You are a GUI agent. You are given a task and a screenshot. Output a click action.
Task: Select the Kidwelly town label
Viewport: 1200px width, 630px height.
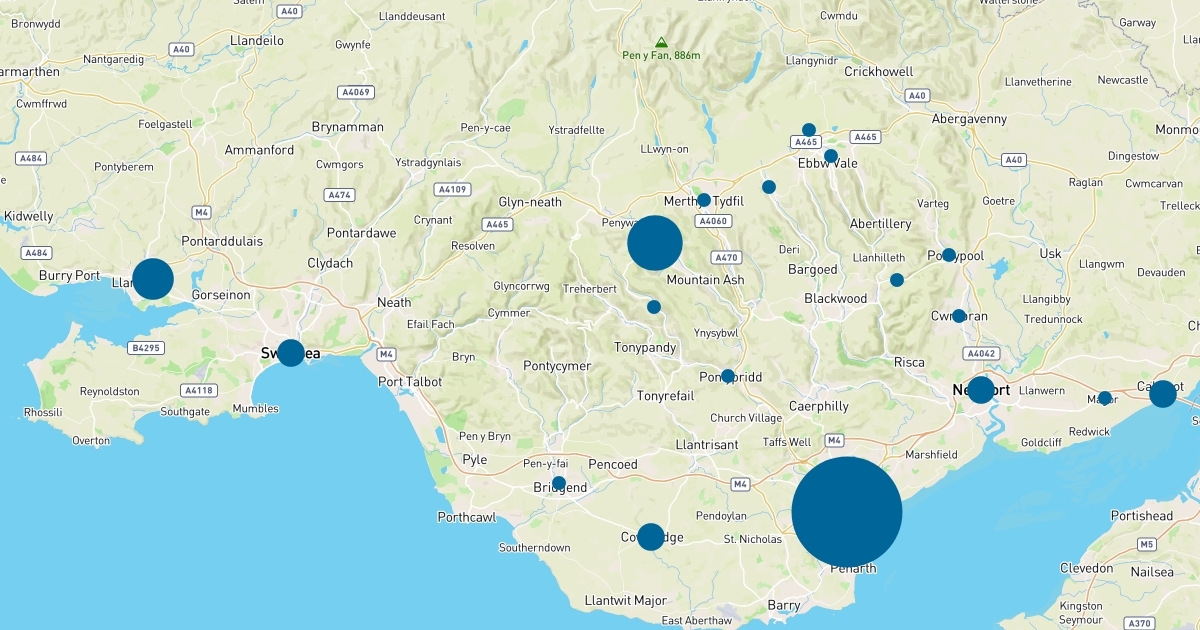coord(29,216)
